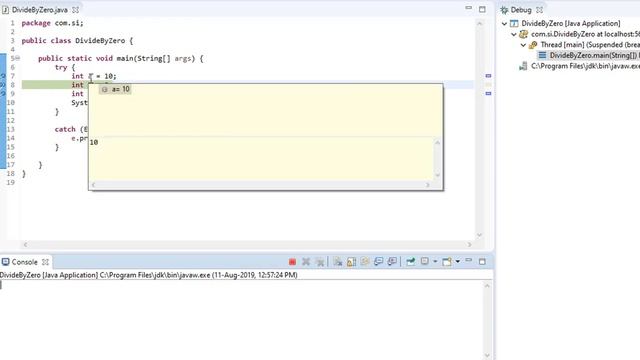Close the DivideByZero.java editor tab
640x360 pixels.
click(x=76, y=10)
